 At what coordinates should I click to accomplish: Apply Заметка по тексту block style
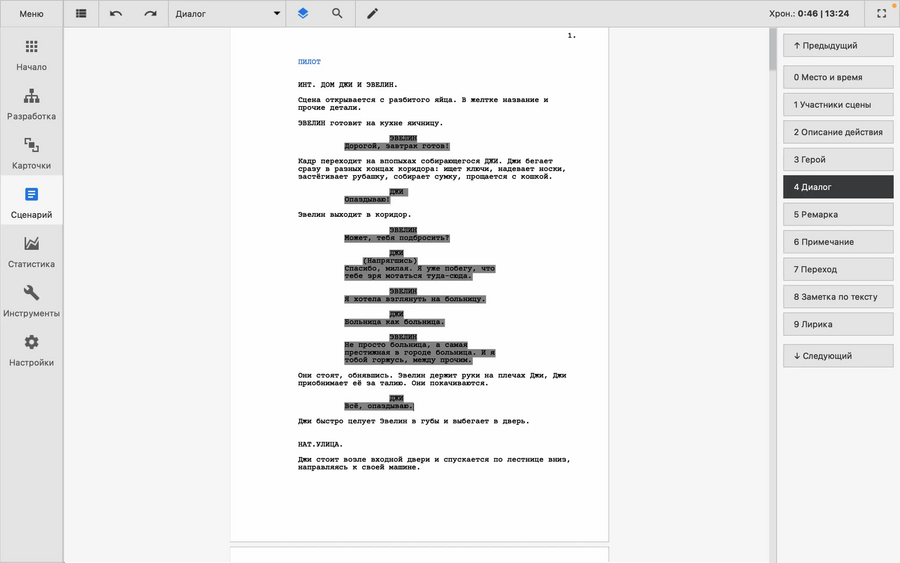pos(838,297)
